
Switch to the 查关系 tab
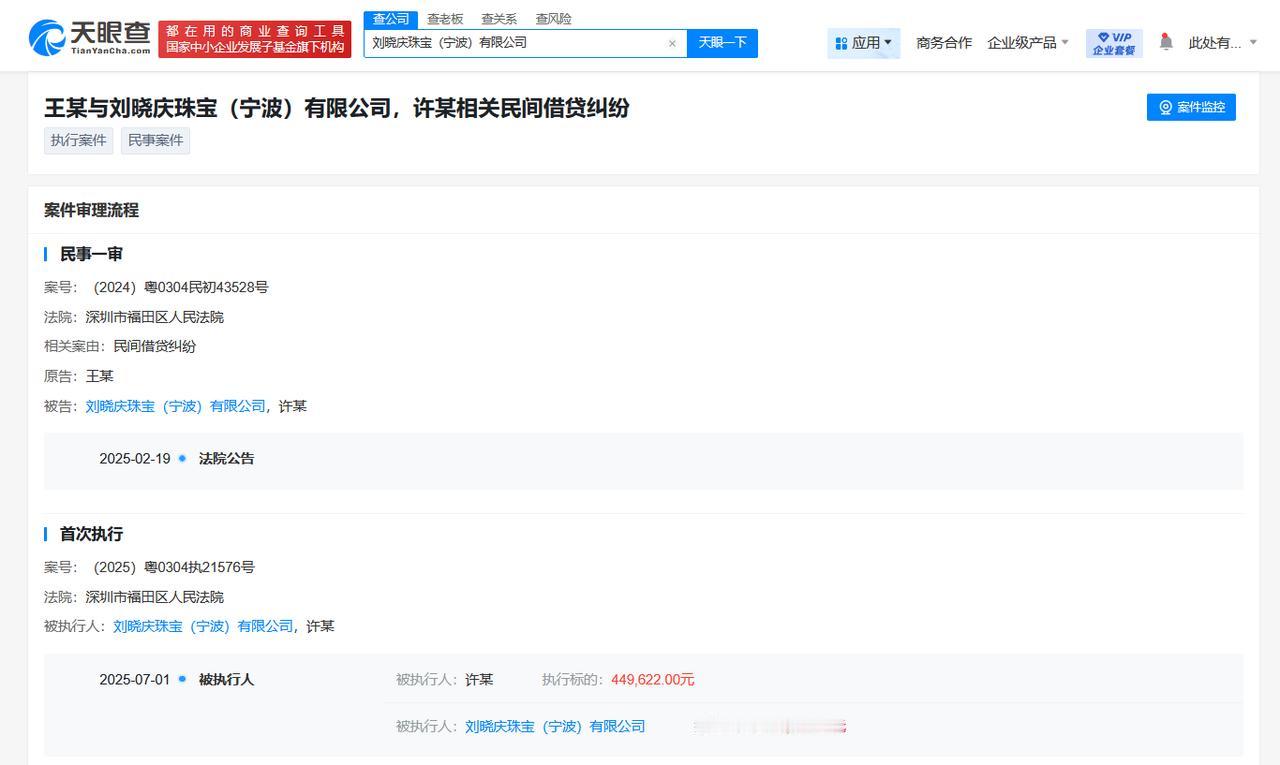pyautogui.click(x=499, y=19)
